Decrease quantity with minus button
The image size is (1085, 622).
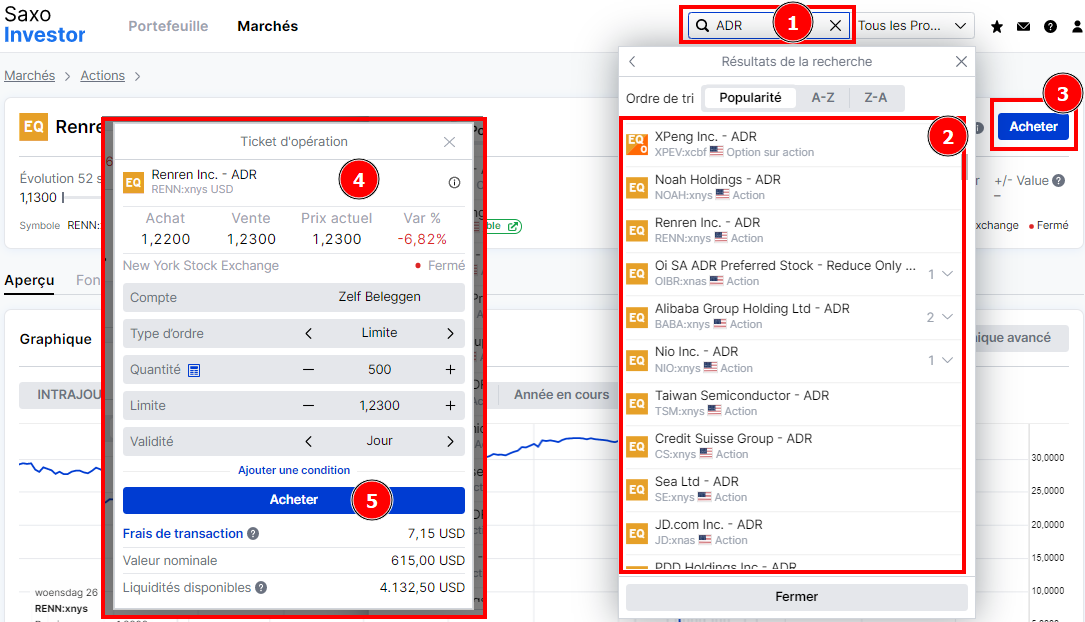[309, 369]
